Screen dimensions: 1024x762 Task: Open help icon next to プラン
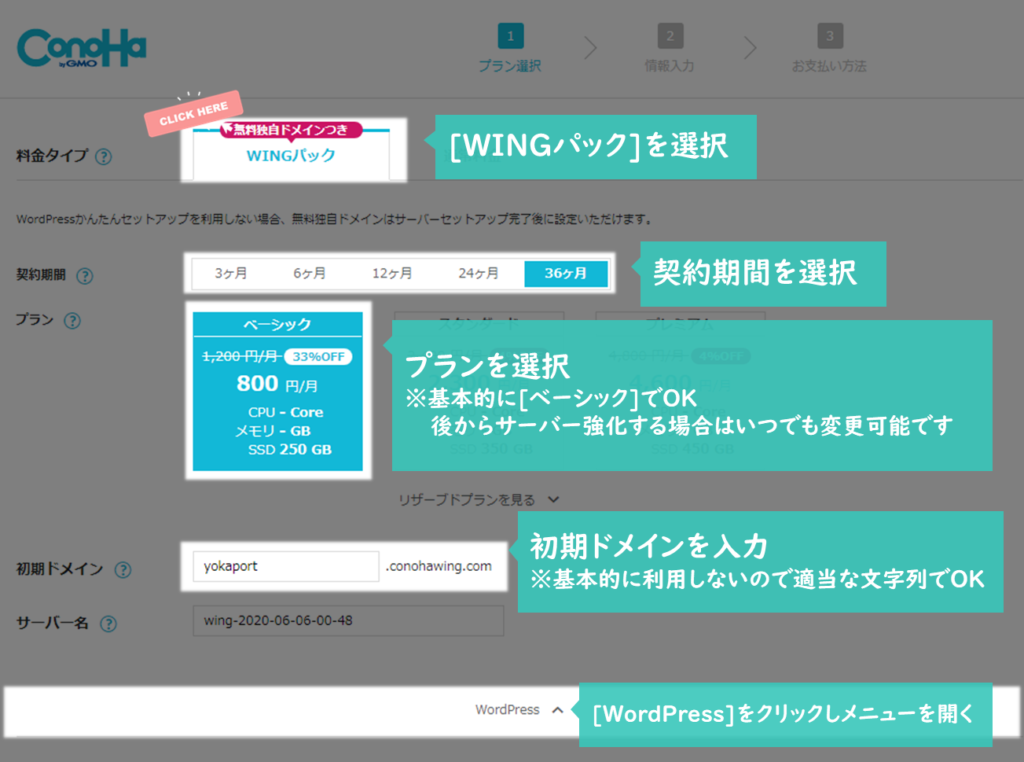tap(72, 321)
